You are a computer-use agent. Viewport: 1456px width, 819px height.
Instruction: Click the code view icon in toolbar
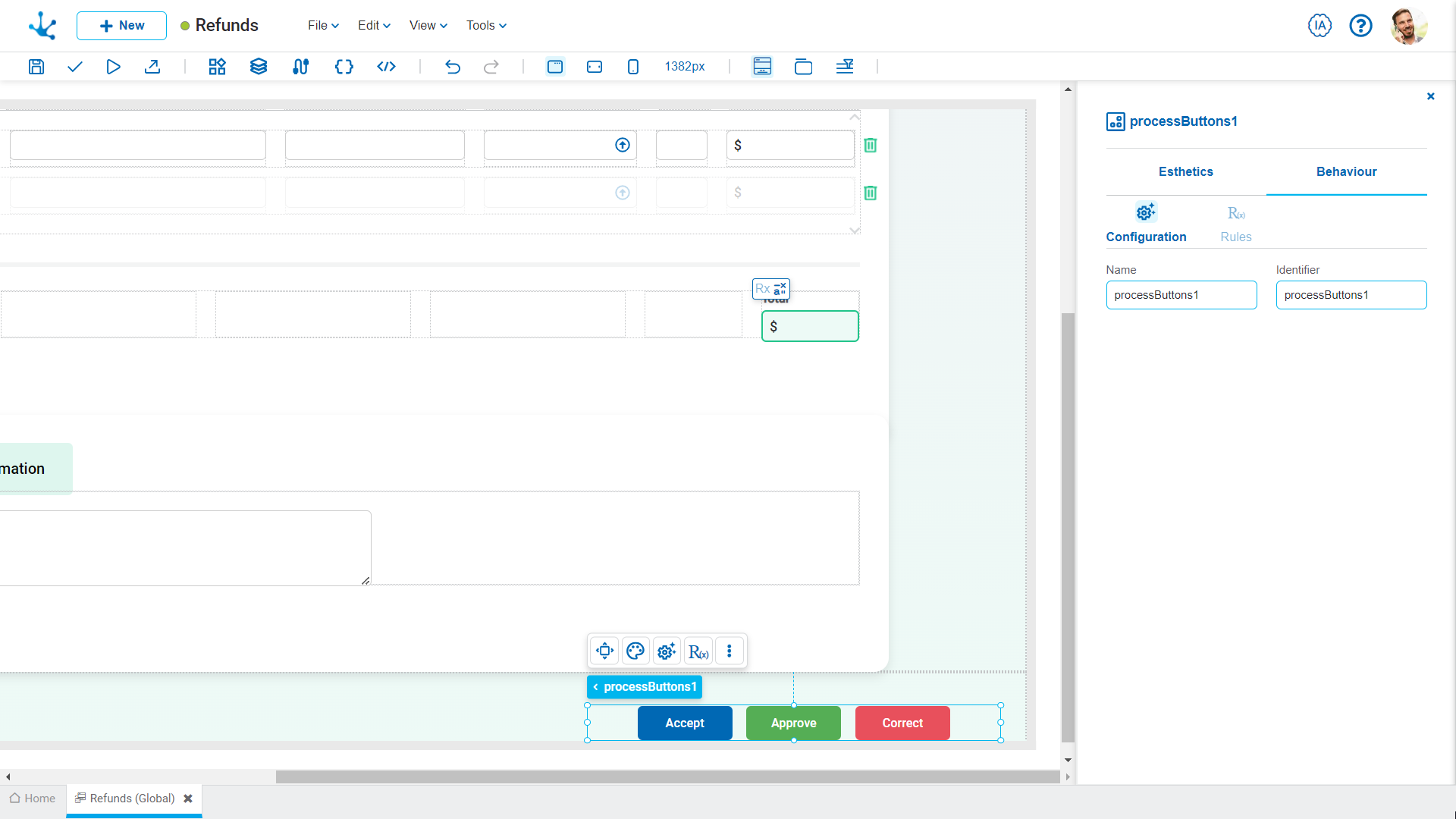tap(386, 66)
